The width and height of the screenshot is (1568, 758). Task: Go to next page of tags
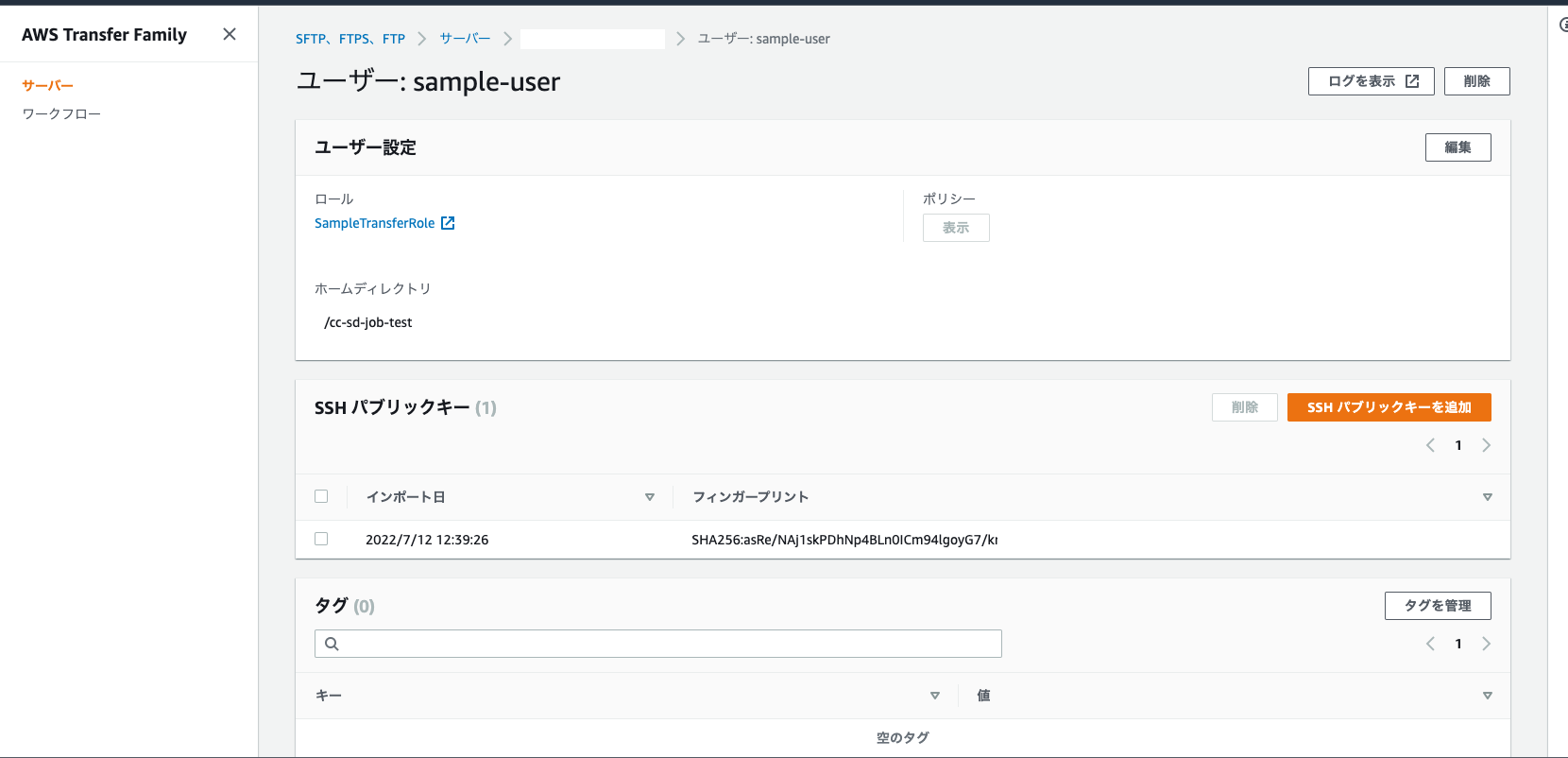pyautogui.click(x=1486, y=644)
